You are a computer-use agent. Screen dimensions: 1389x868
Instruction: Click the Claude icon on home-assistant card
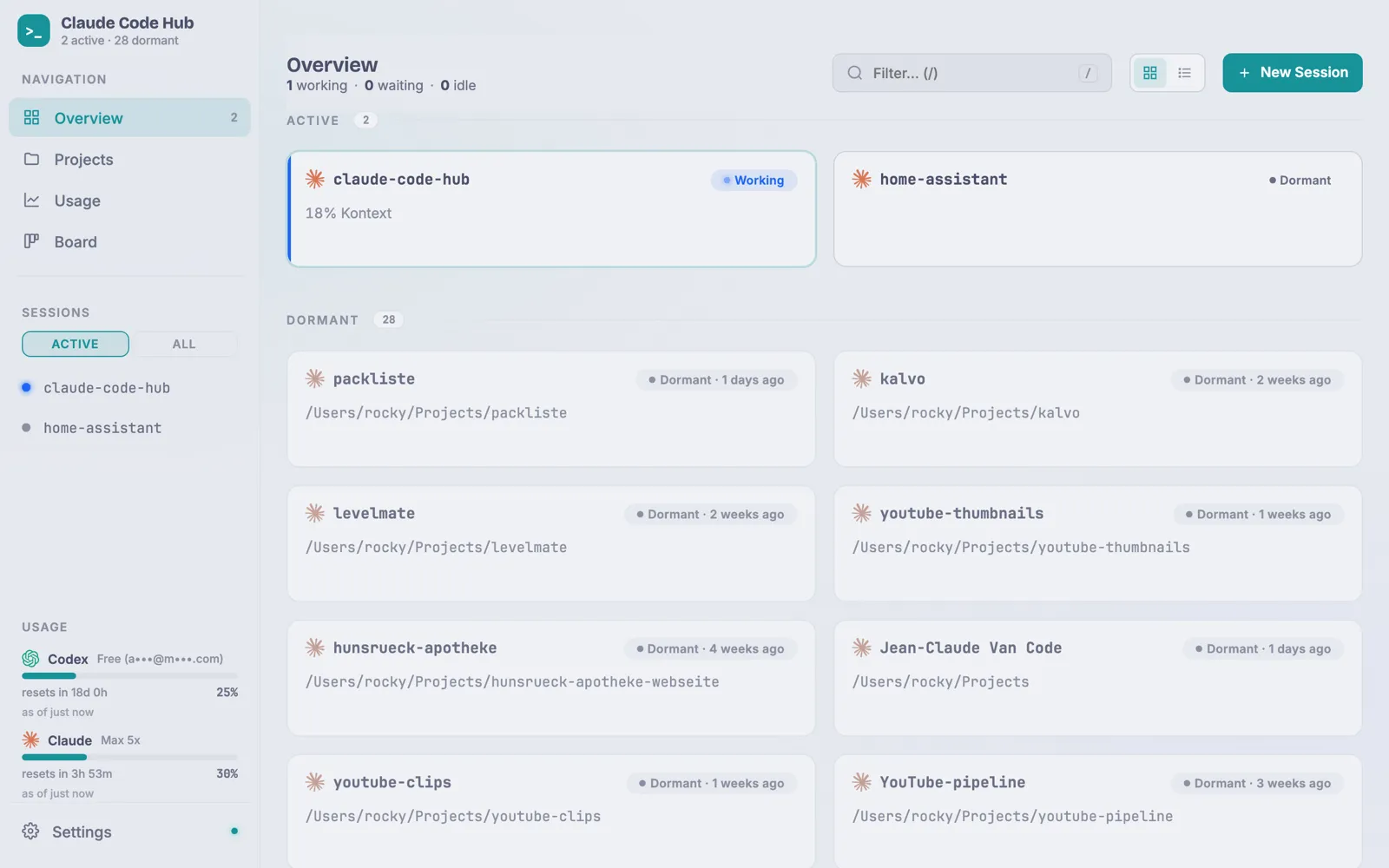861,179
